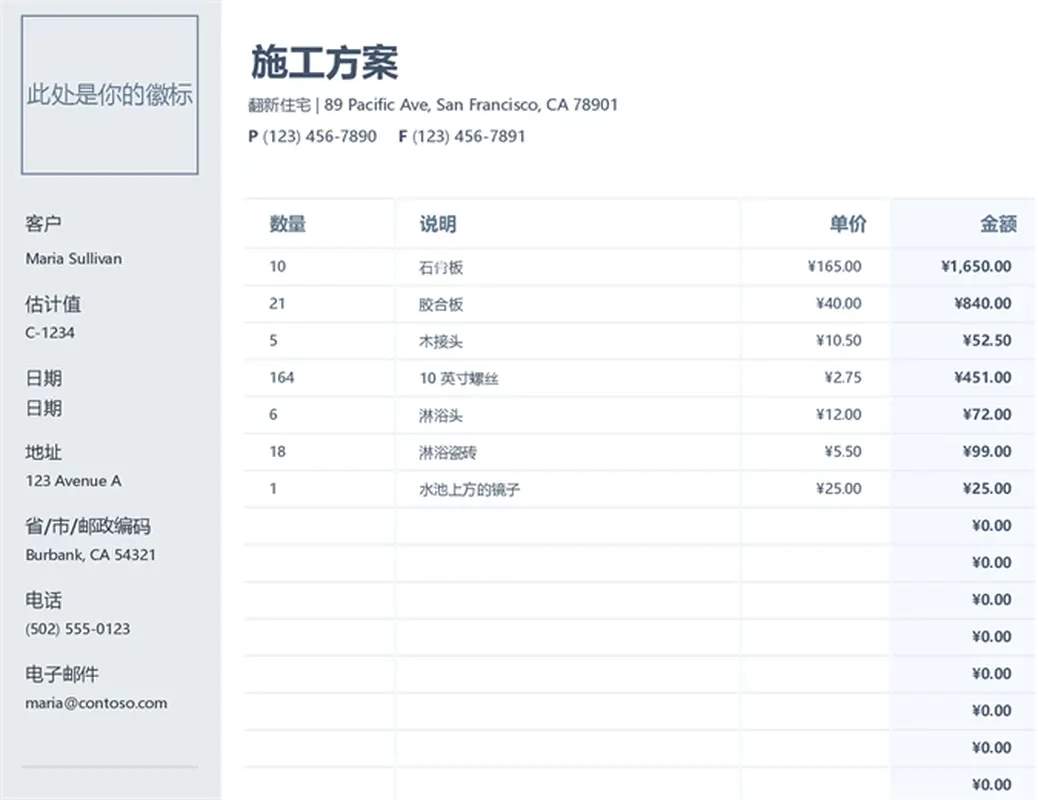Click the email maria@contoso.com
The width and height of the screenshot is (1038, 800).
(96, 702)
